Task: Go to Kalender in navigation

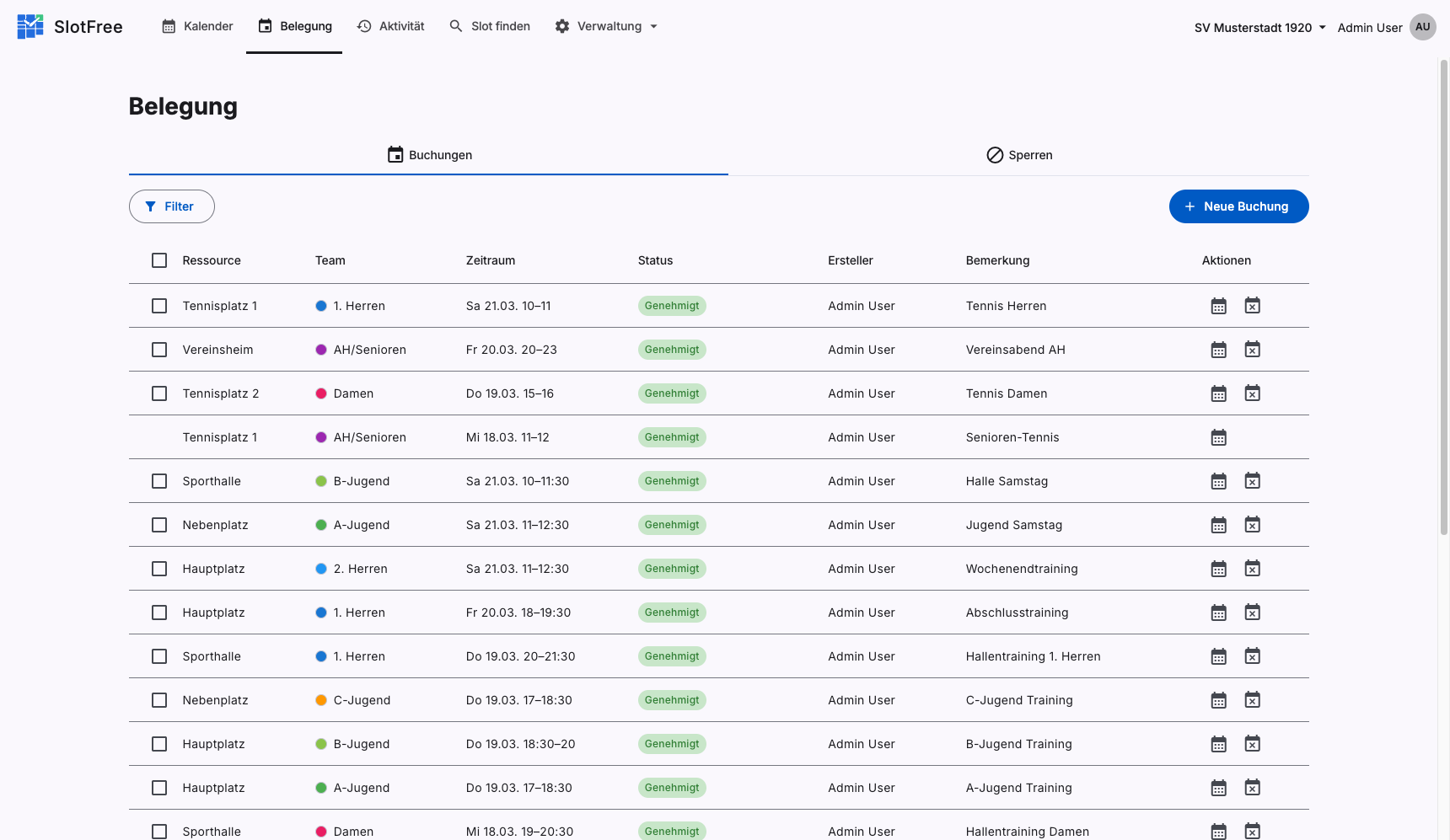Action: pos(197,26)
